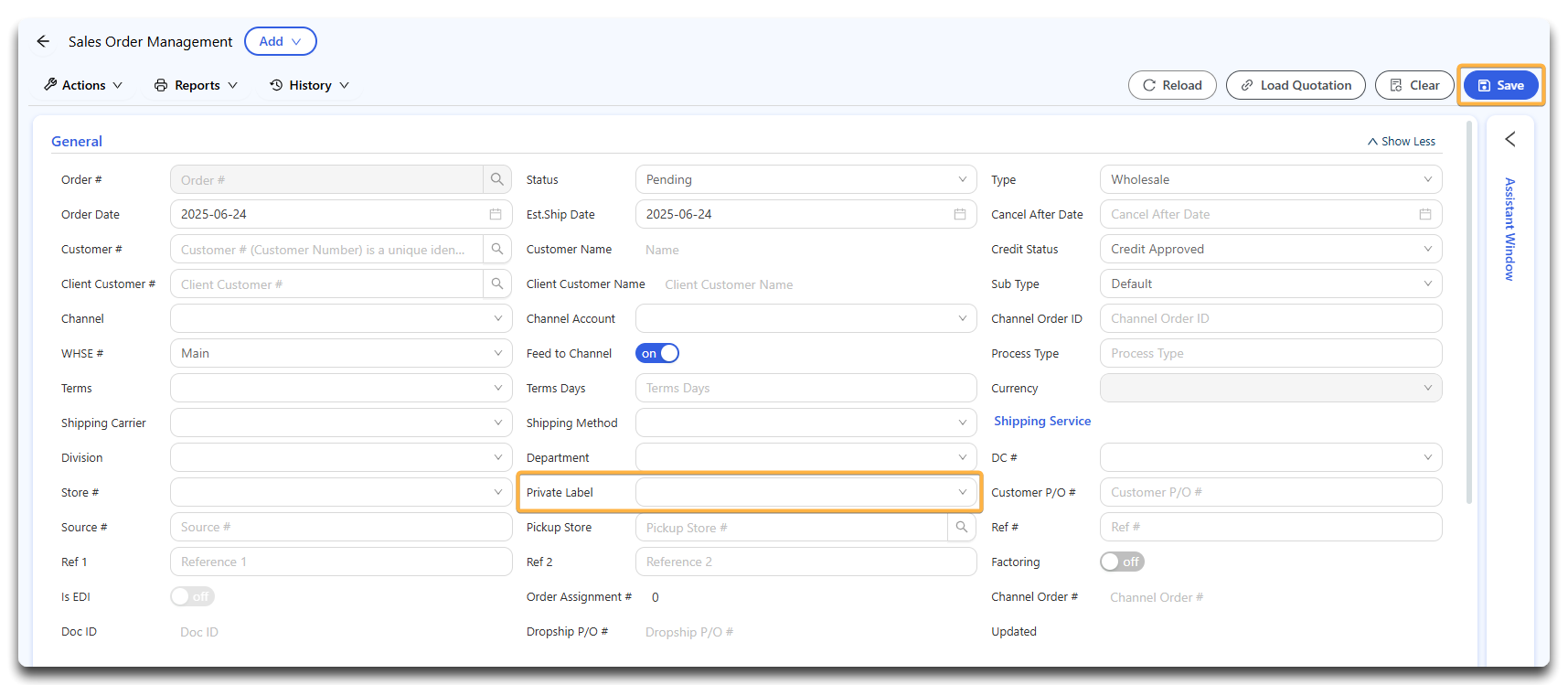Click the back arrow icon
The width and height of the screenshot is (1568, 685).
click(x=43, y=41)
